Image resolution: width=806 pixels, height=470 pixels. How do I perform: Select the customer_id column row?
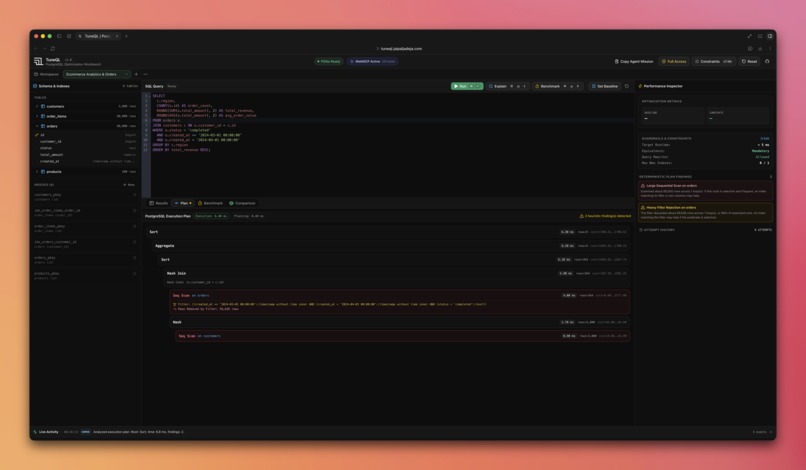tap(85, 141)
